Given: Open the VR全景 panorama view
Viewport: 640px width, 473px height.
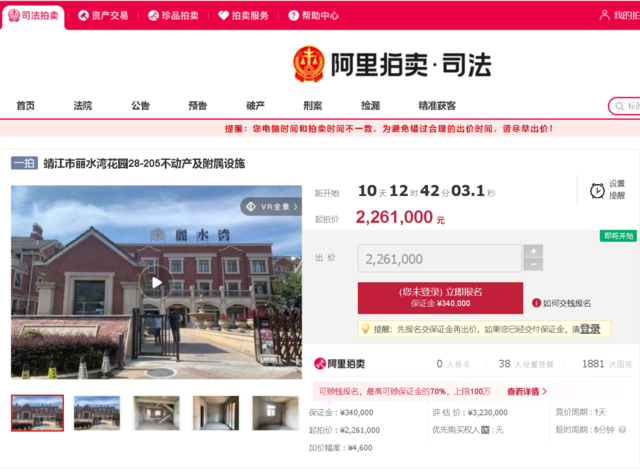Looking at the screenshot, I should click(271, 207).
